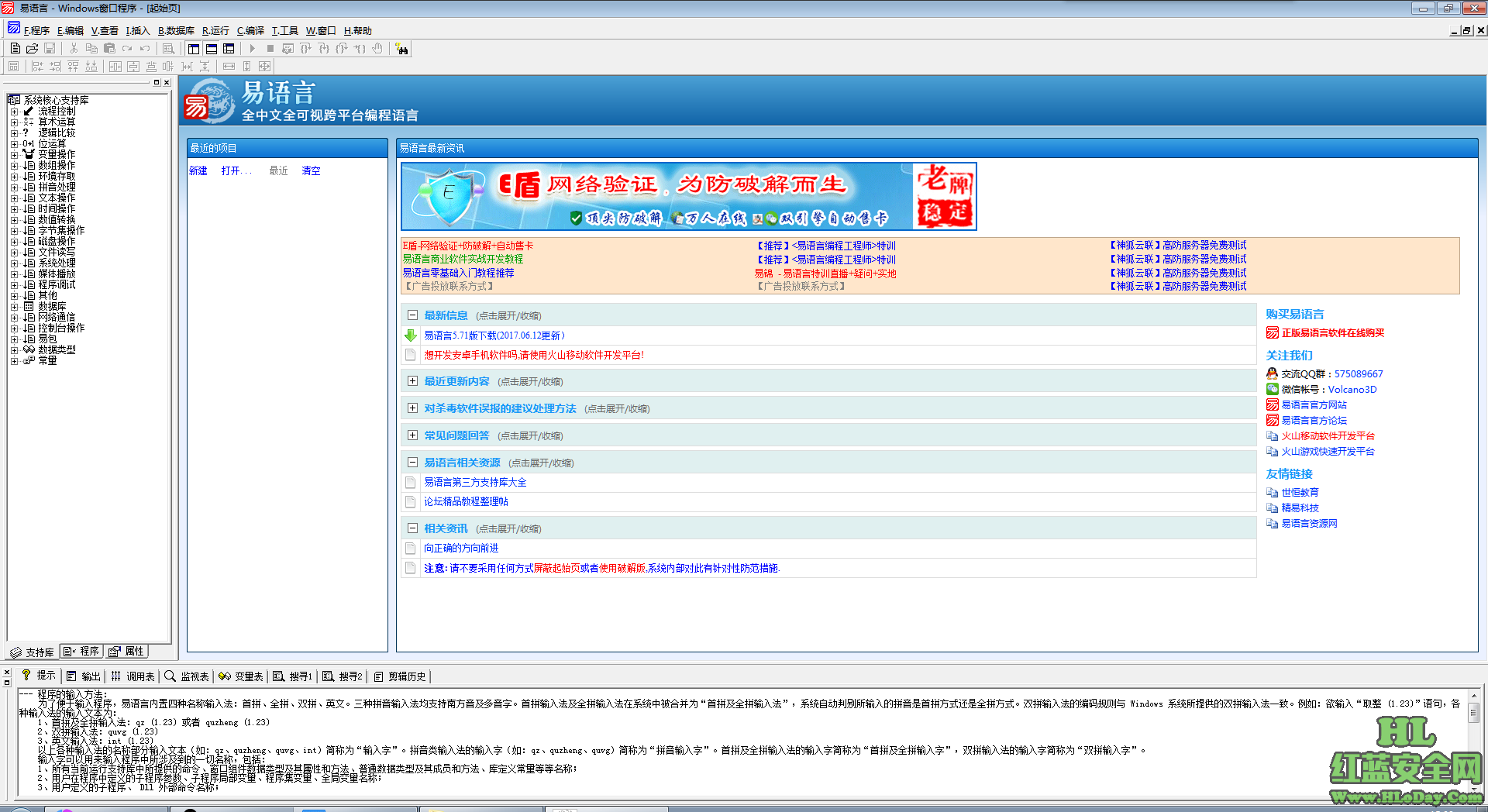
Task: Open the F.程序 menu
Action: 36,31
